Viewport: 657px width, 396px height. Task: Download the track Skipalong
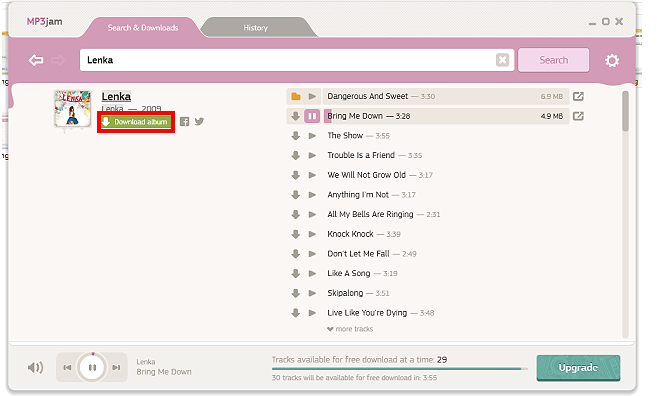pyautogui.click(x=296, y=293)
